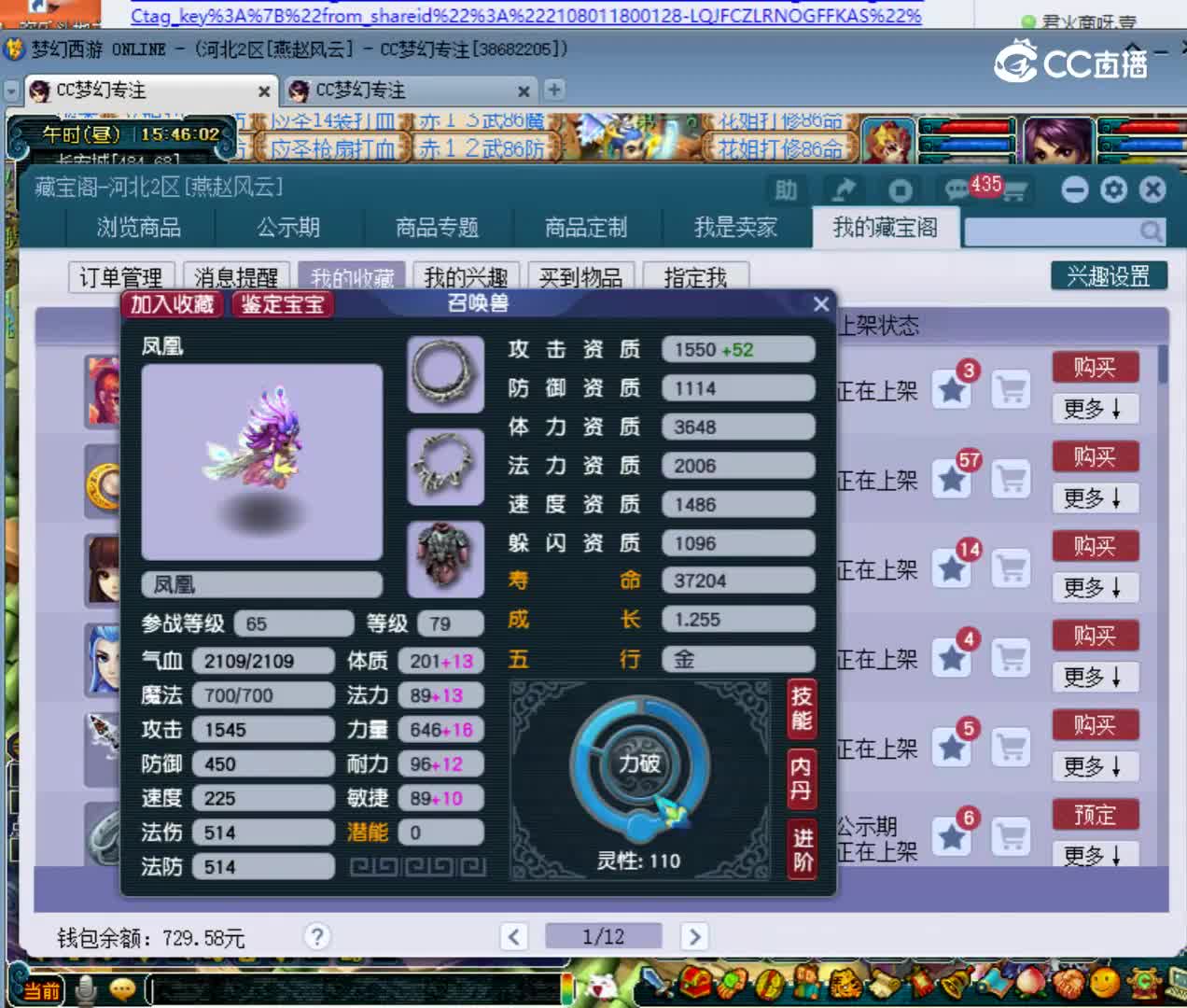1187x1008 pixels.
Task: Click the 加入收藏 button
Action: [172, 304]
